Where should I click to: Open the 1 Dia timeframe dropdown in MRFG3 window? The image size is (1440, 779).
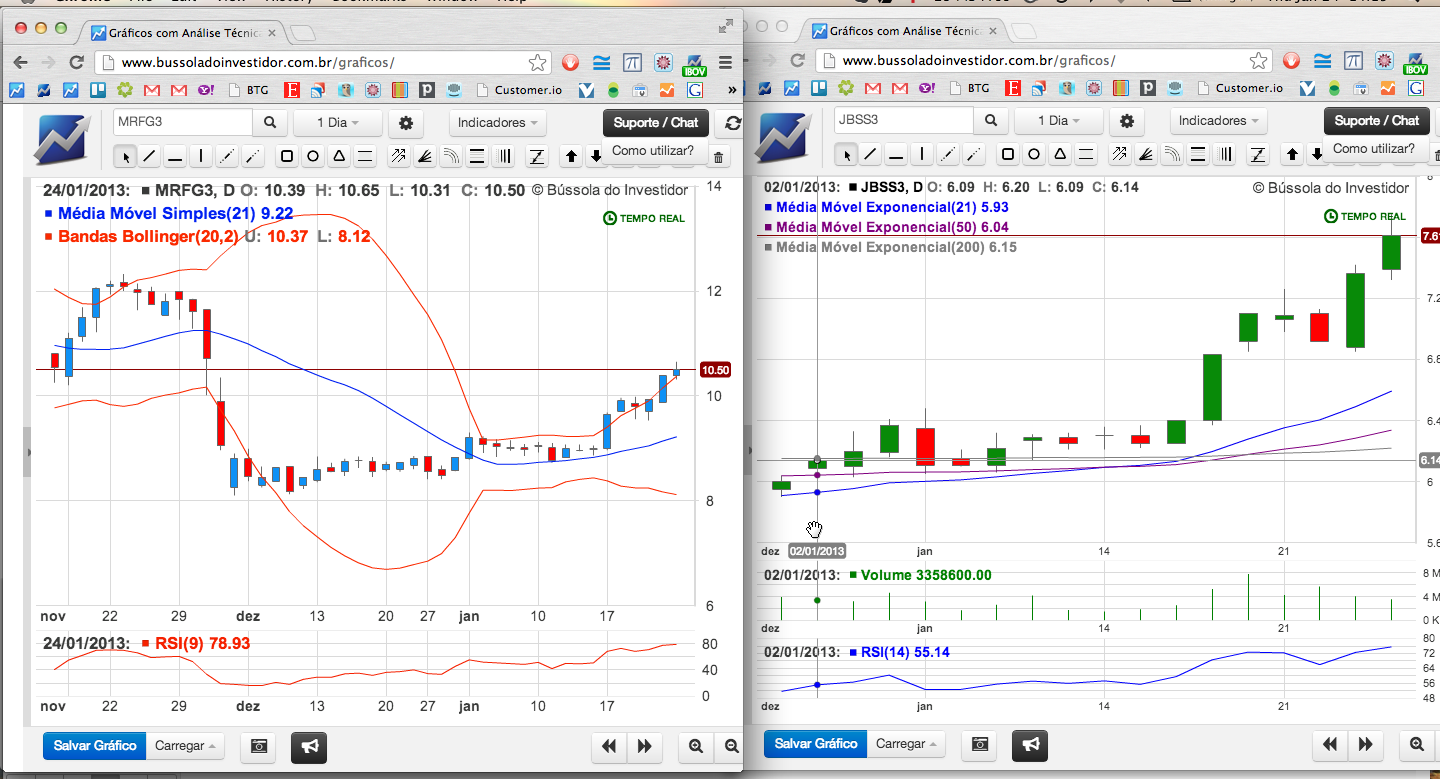[x=339, y=123]
